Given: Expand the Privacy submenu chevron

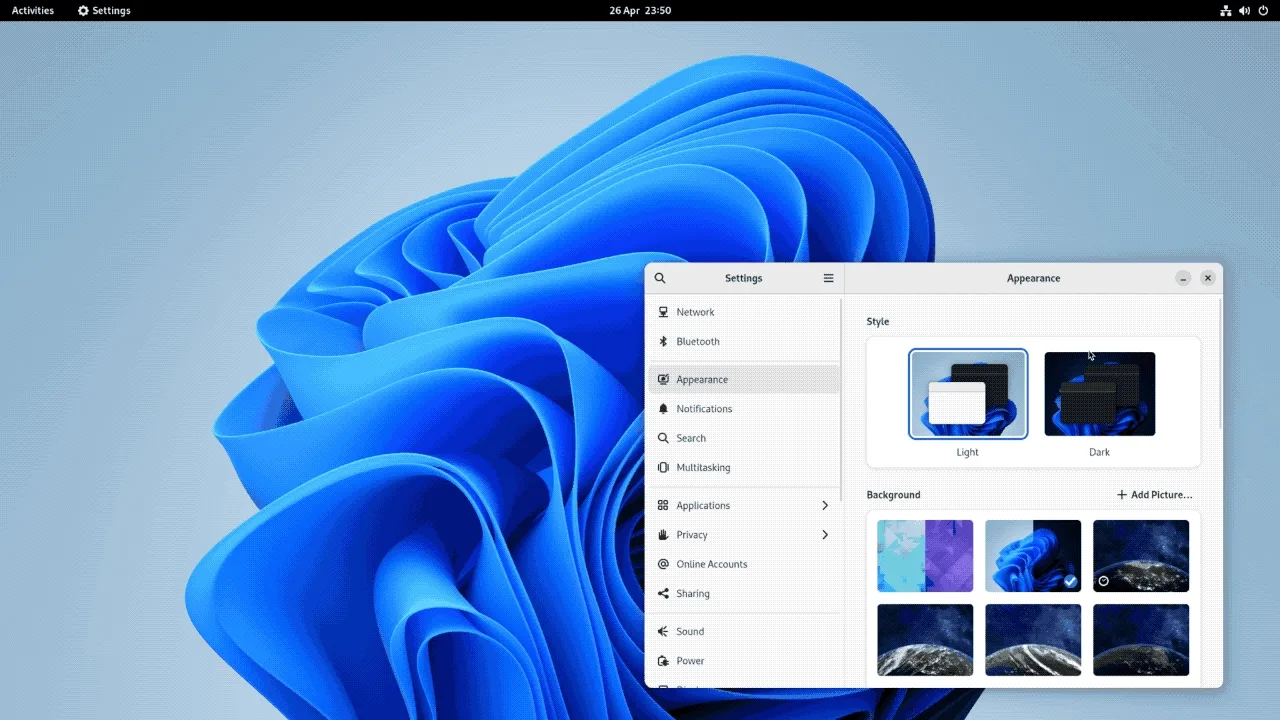Looking at the screenshot, I should [825, 535].
